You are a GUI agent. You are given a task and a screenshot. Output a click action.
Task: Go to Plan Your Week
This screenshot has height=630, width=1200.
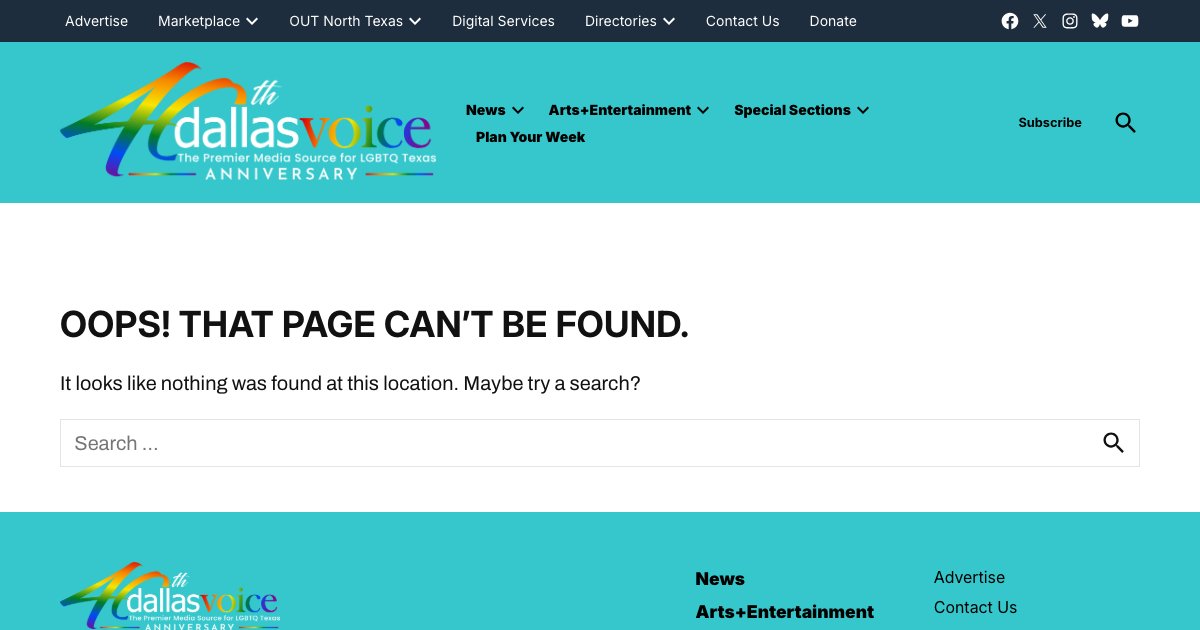tap(530, 137)
